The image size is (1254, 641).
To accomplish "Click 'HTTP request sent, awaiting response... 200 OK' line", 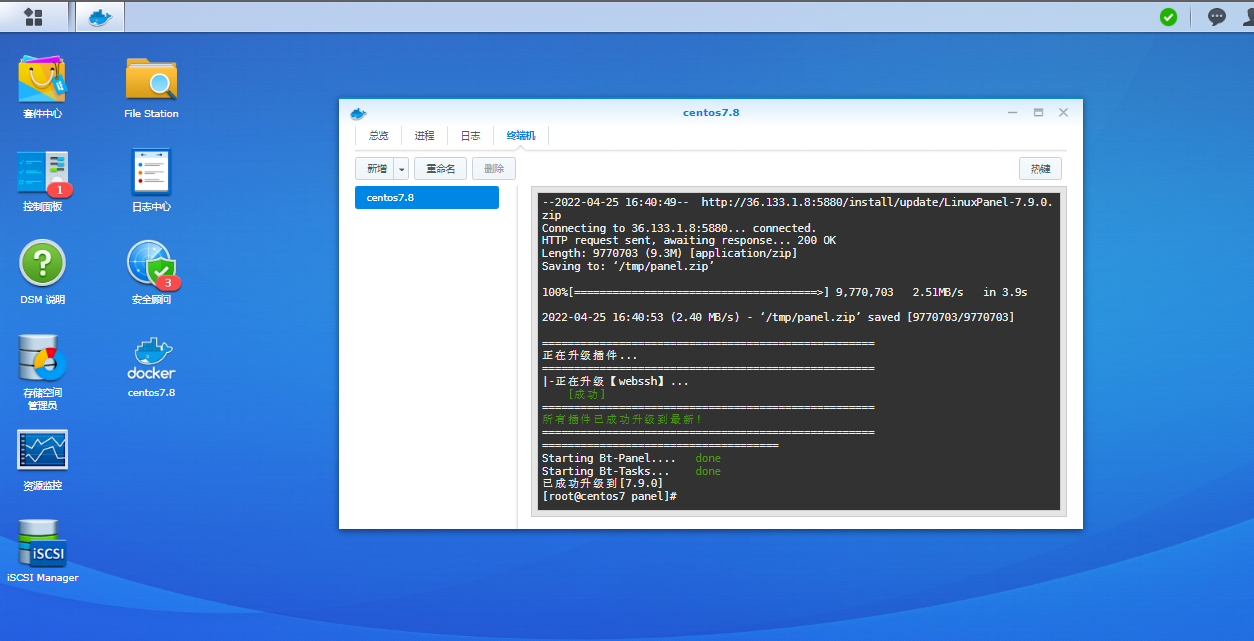I will click(x=688, y=241).
